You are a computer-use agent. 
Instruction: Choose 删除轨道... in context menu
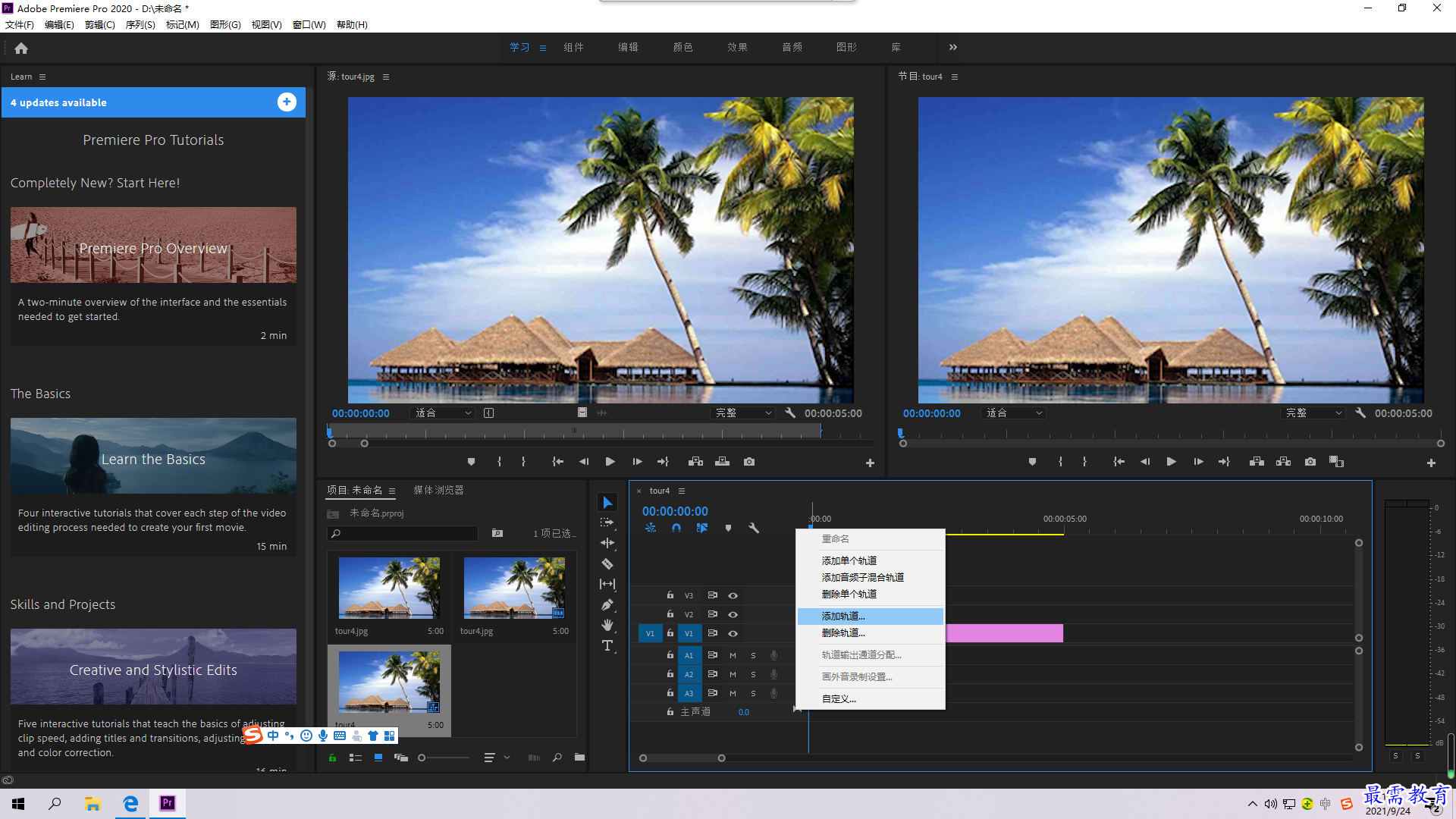[x=871, y=633]
